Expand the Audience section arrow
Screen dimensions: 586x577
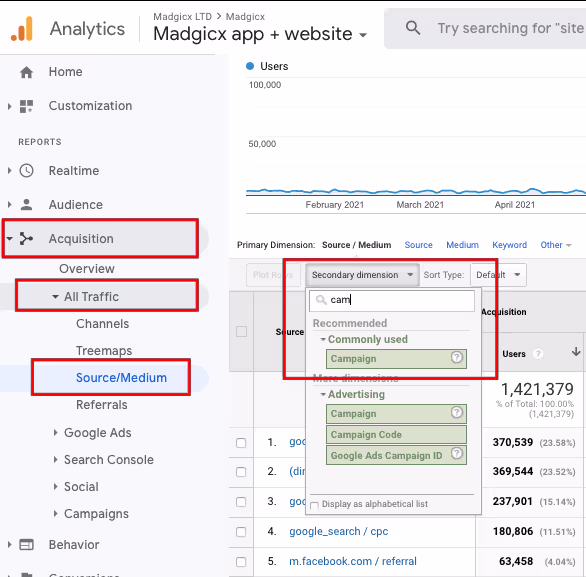(9, 205)
